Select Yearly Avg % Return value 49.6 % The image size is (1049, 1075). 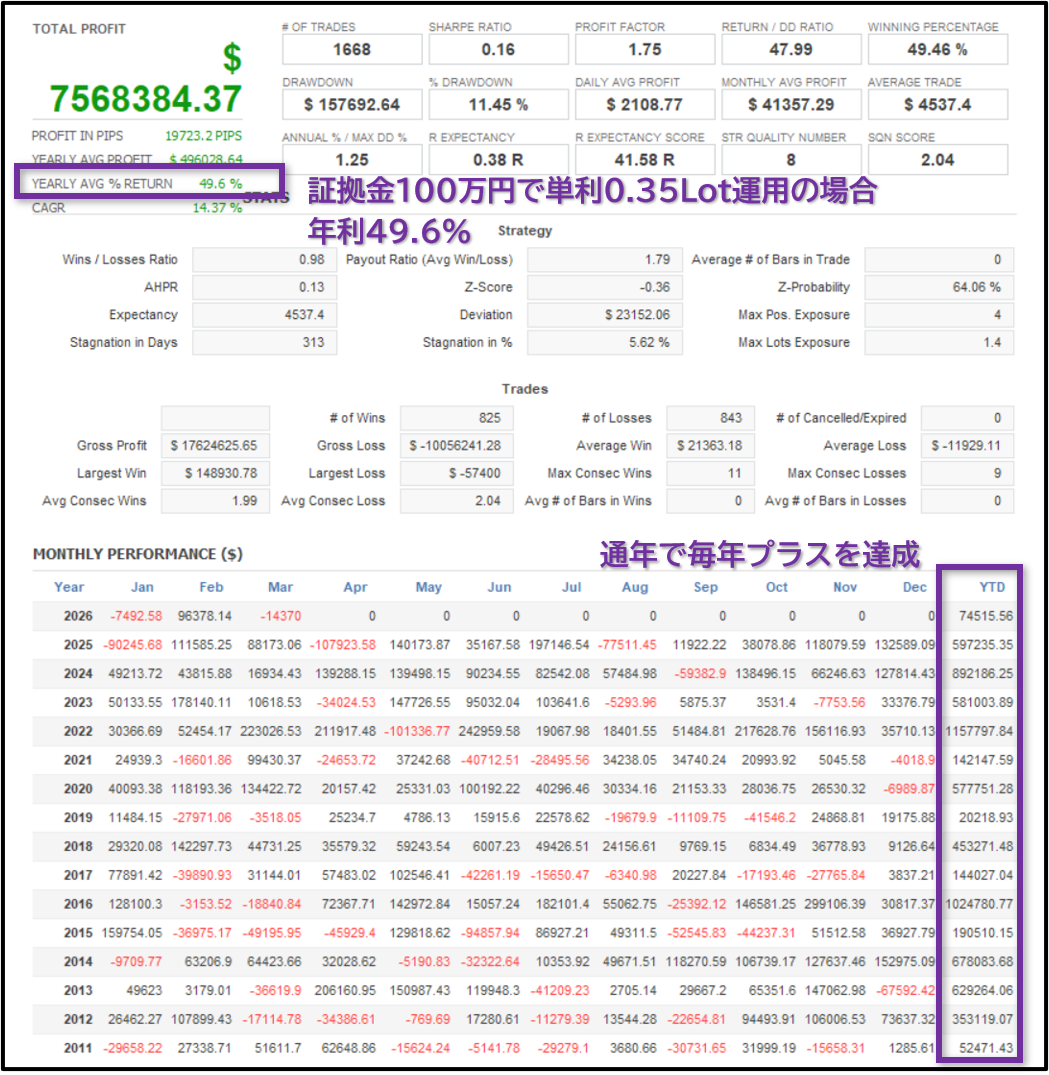[221, 184]
